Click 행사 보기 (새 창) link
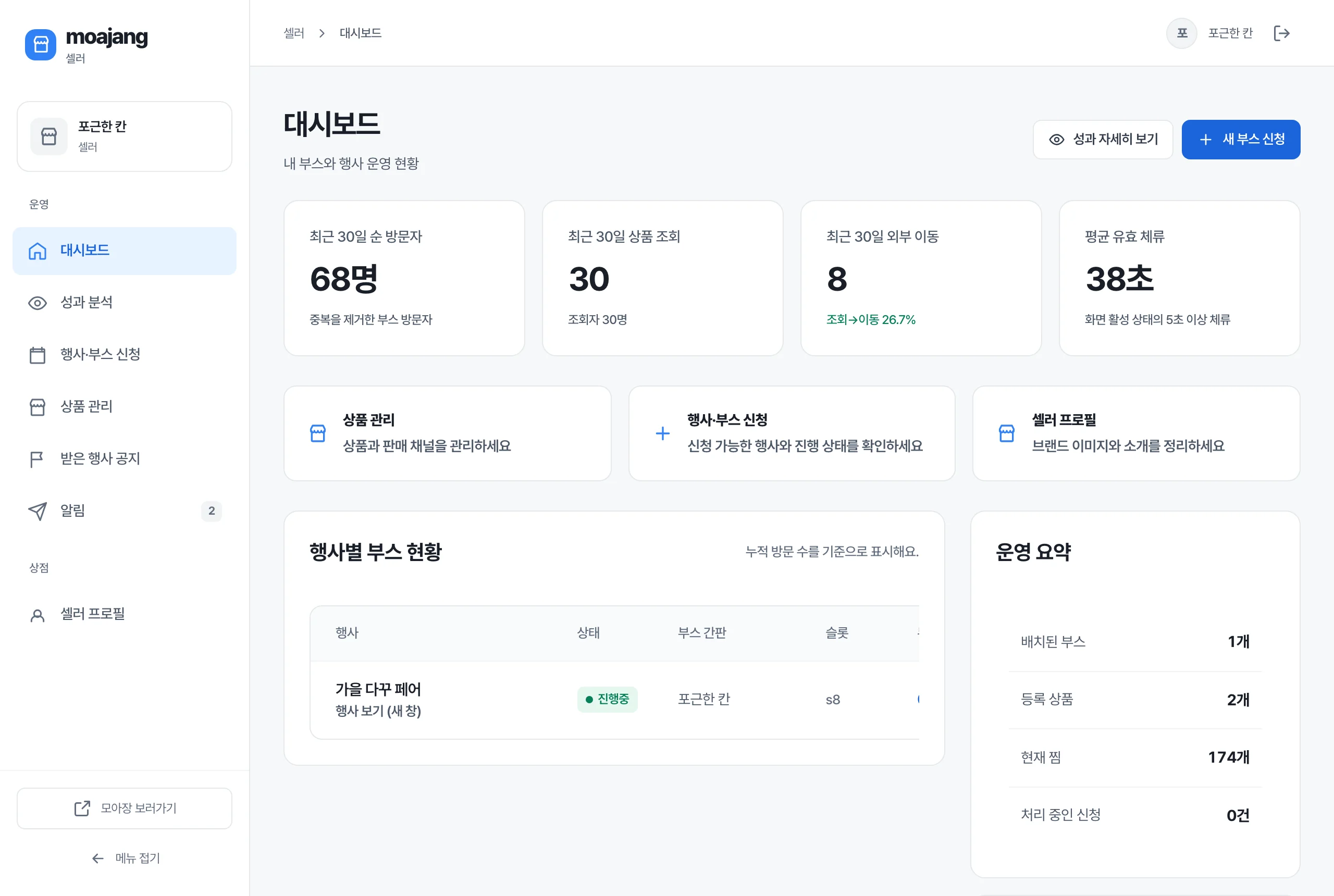The height and width of the screenshot is (896, 1334). tap(378, 710)
